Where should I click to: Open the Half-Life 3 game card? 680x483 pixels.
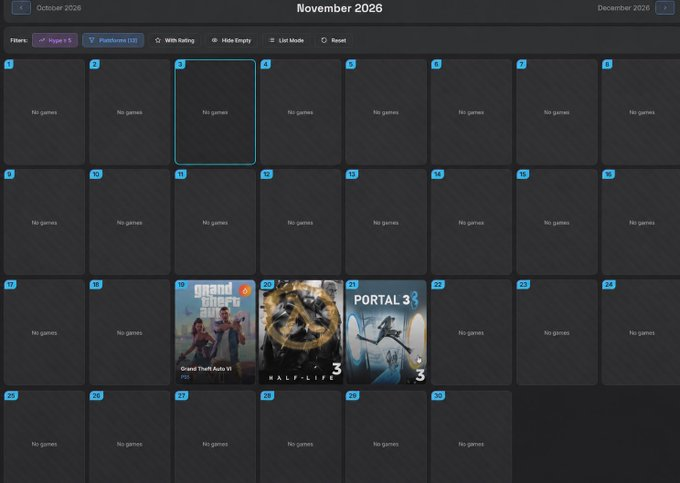(301, 332)
